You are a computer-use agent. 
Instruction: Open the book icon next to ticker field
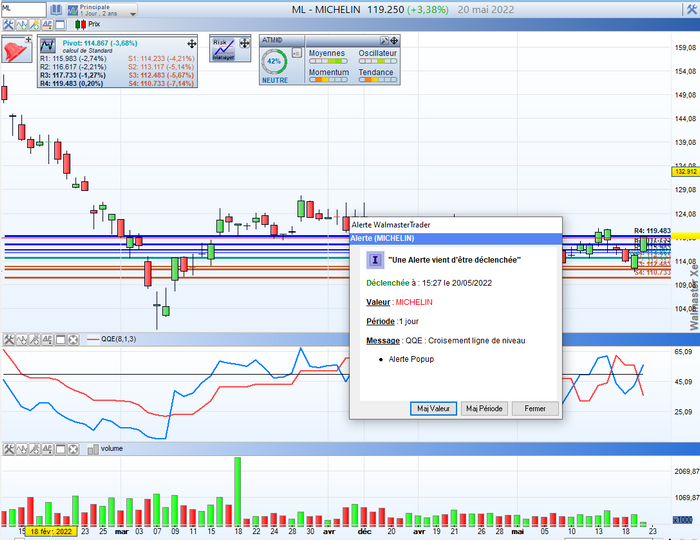tap(56, 10)
